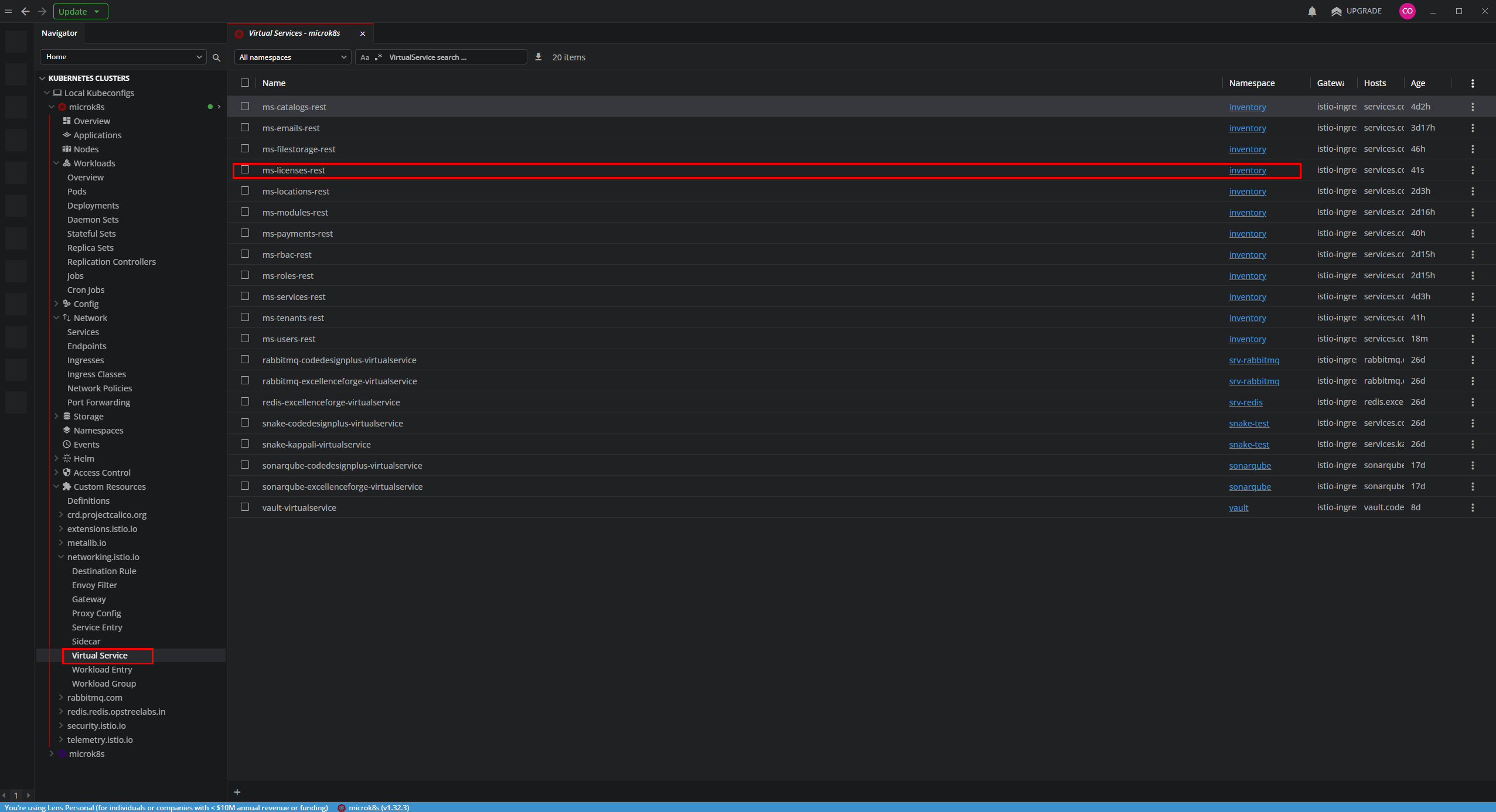Viewport: 1496px width, 812px height.
Task: Open vault namespace link
Action: click(x=1239, y=507)
